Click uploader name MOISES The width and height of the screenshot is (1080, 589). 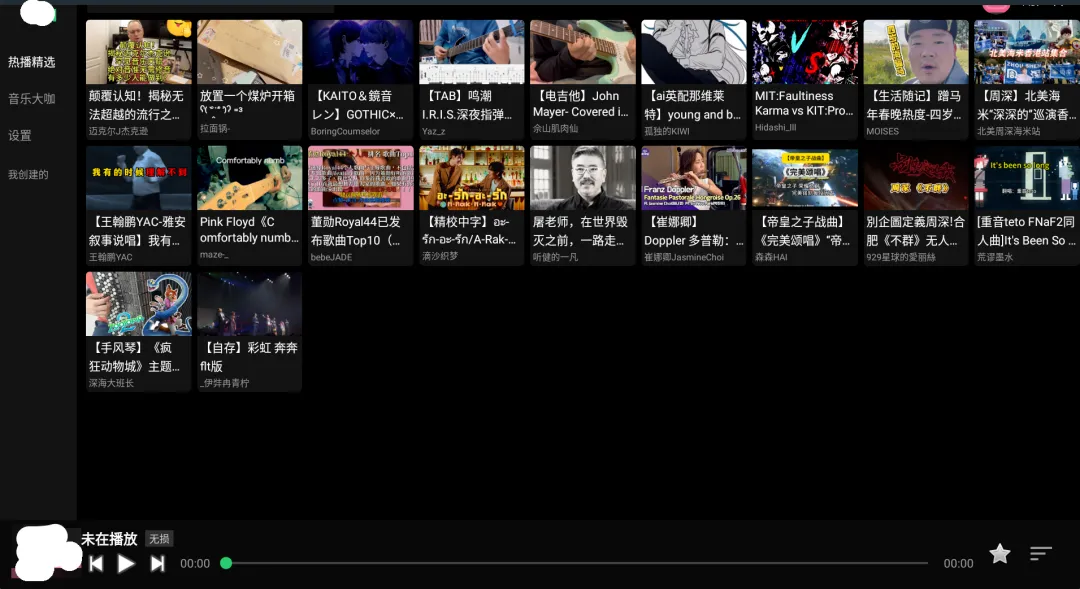click(883, 131)
